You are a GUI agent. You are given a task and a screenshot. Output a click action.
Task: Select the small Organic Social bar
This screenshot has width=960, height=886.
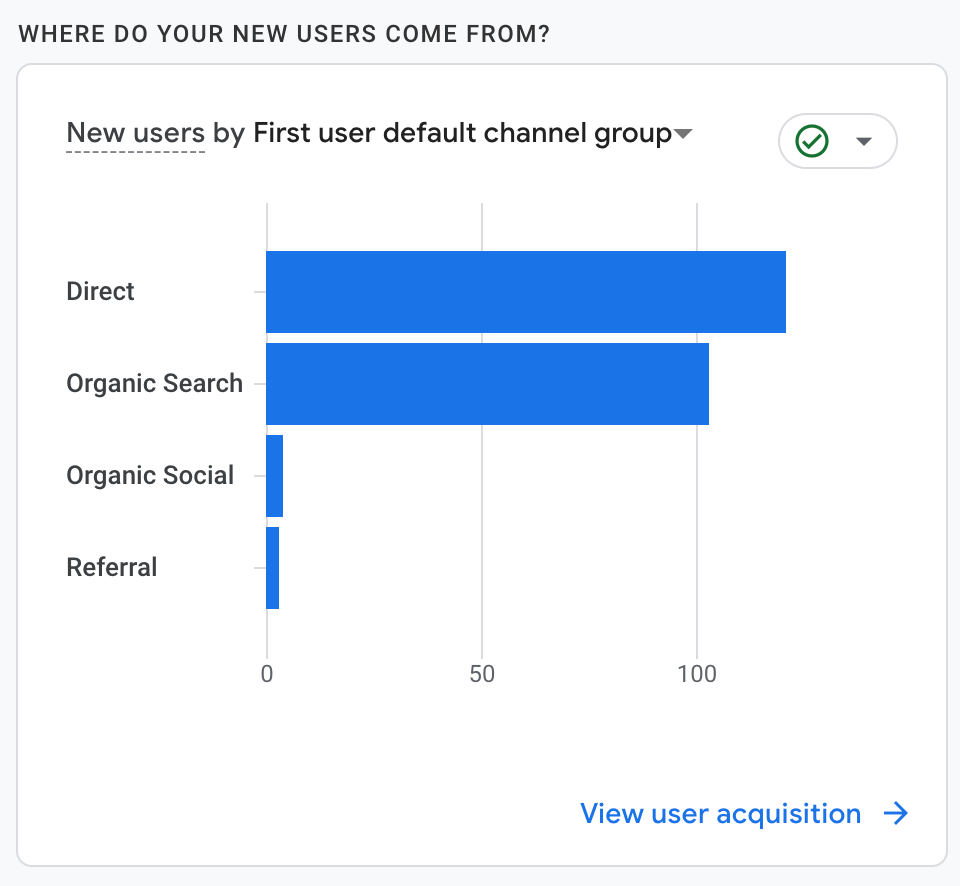click(275, 476)
